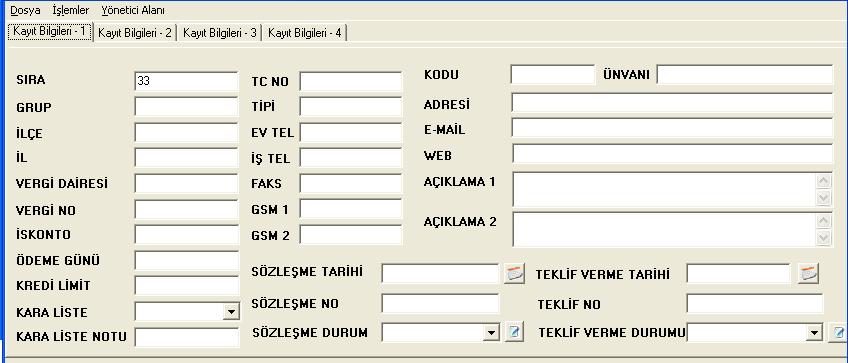Click Açıklama 2 scroll down arrow

pos(824,237)
